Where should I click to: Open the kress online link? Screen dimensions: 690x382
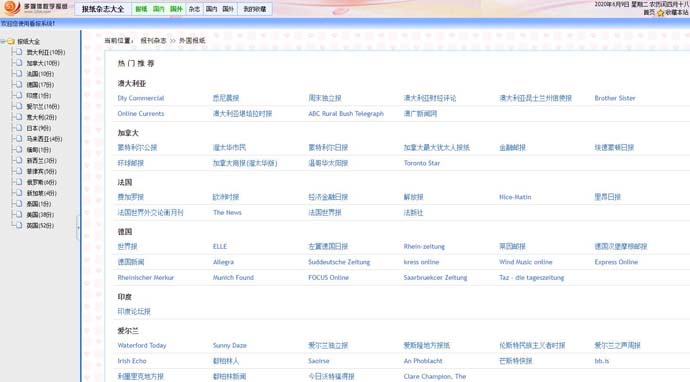coord(421,262)
